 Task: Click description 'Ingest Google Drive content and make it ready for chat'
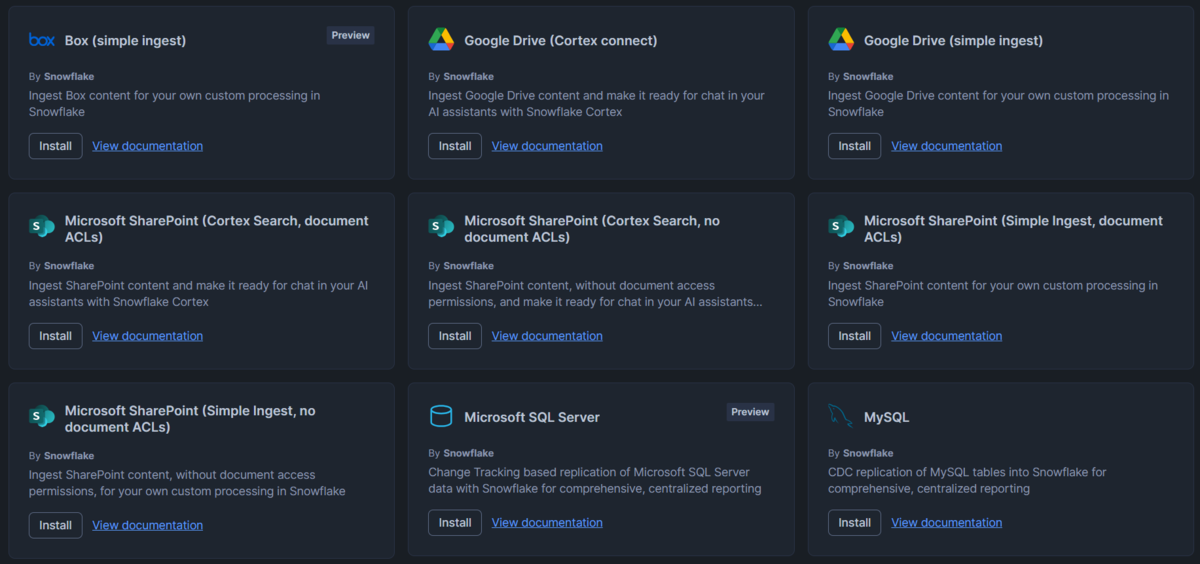tap(597, 104)
